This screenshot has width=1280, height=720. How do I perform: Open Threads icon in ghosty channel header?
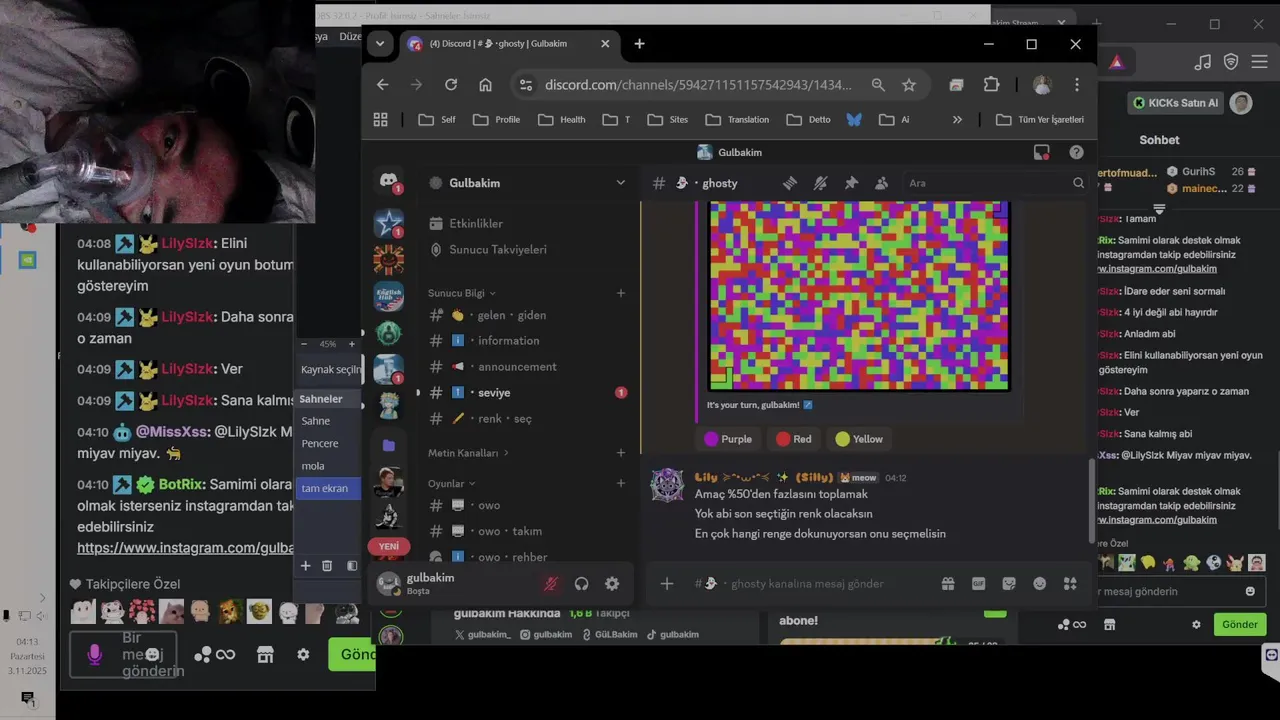[x=789, y=183]
